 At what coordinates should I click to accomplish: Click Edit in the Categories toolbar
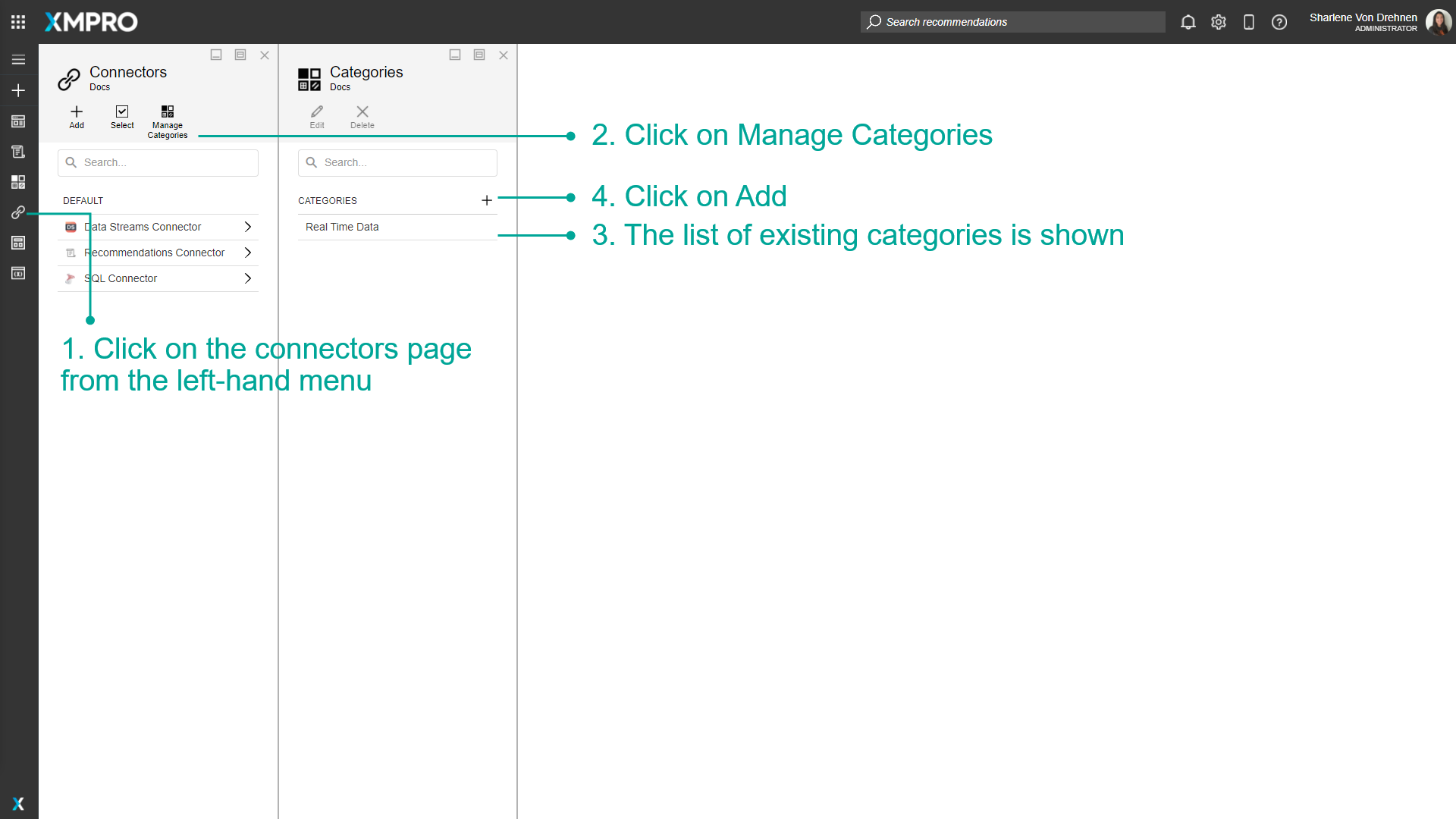(x=317, y=118)
